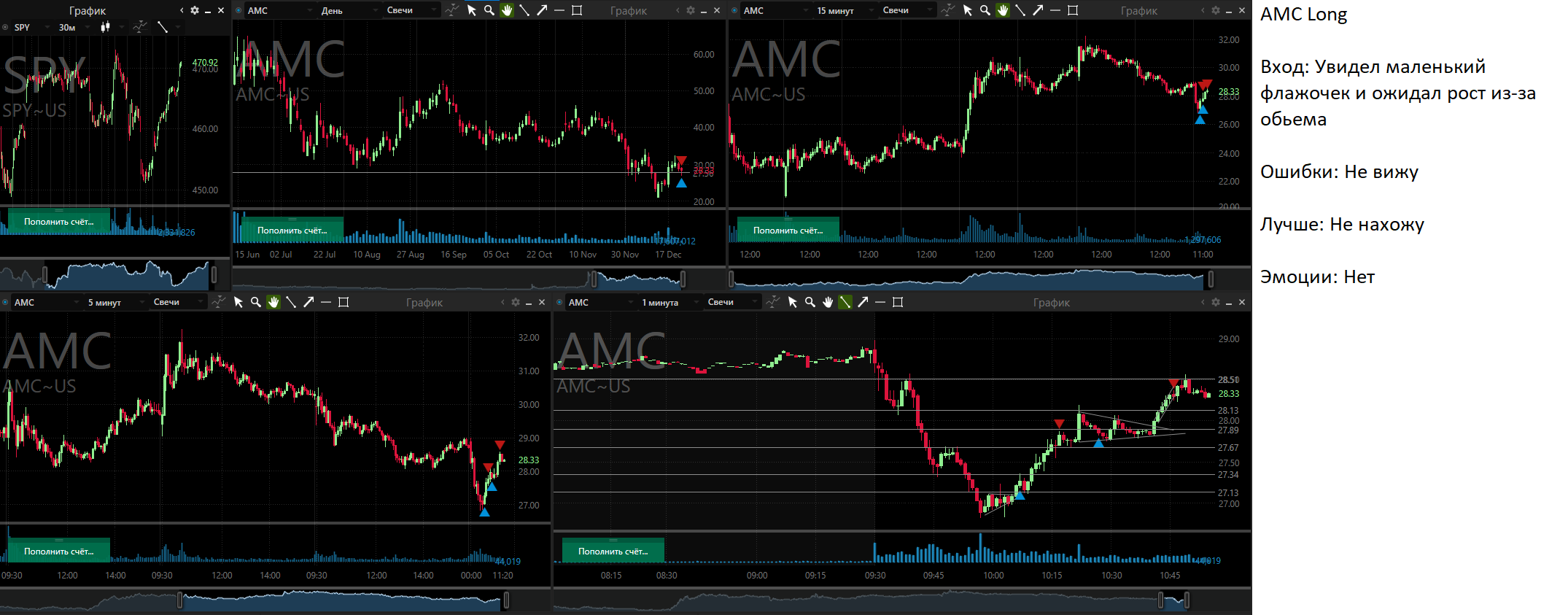Open 15 минут timeframe dropdown

click(x=846, y=10)
